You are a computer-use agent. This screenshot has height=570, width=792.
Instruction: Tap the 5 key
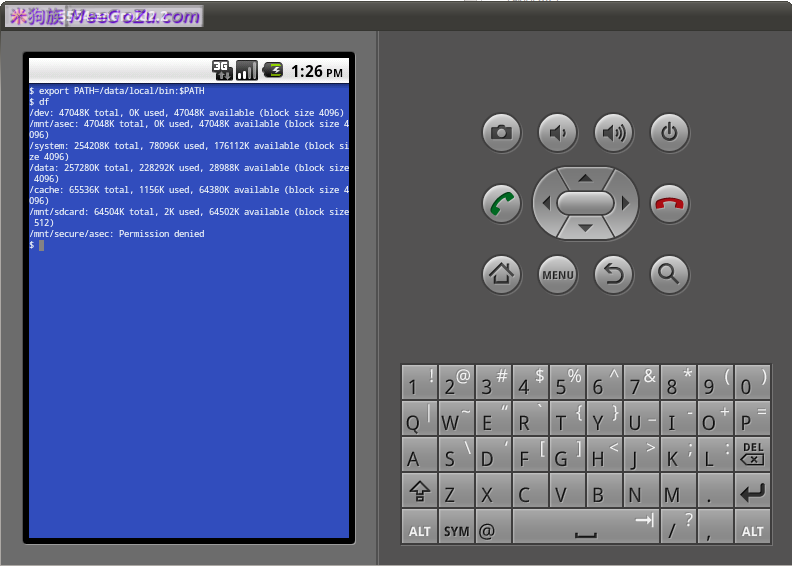[568, 382]
